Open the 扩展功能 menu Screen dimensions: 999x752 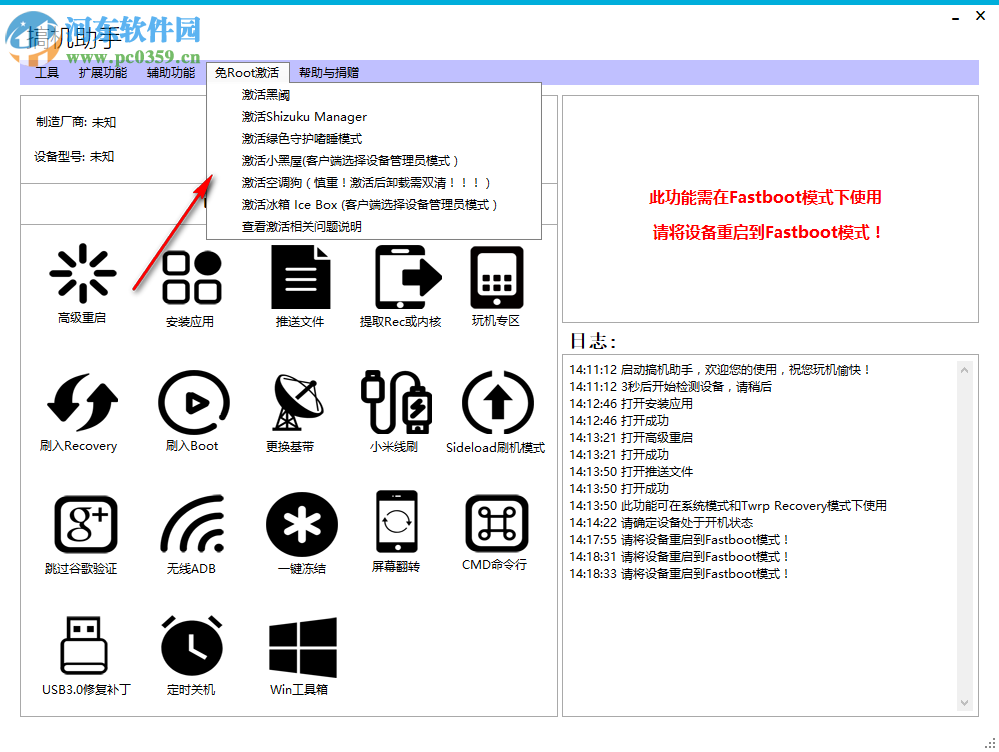click(x=103, y=73)
